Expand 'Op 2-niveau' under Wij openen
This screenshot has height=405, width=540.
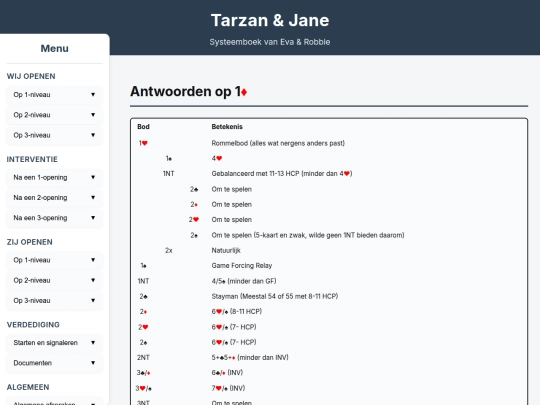pyautogui.click(x=54, y=115)
